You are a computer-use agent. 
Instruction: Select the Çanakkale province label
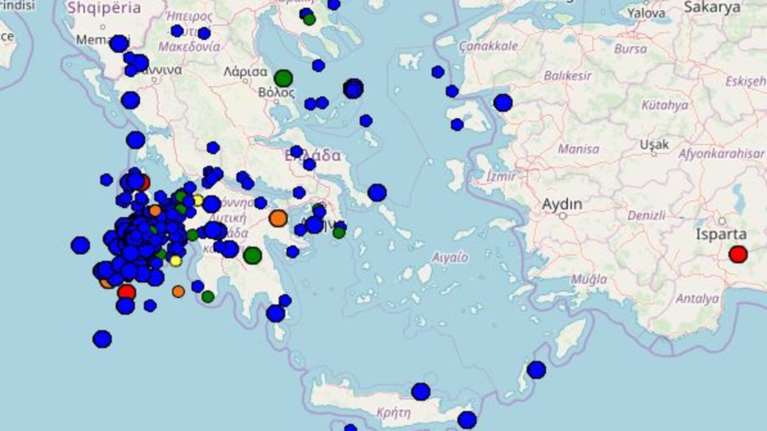pos(488,46)
